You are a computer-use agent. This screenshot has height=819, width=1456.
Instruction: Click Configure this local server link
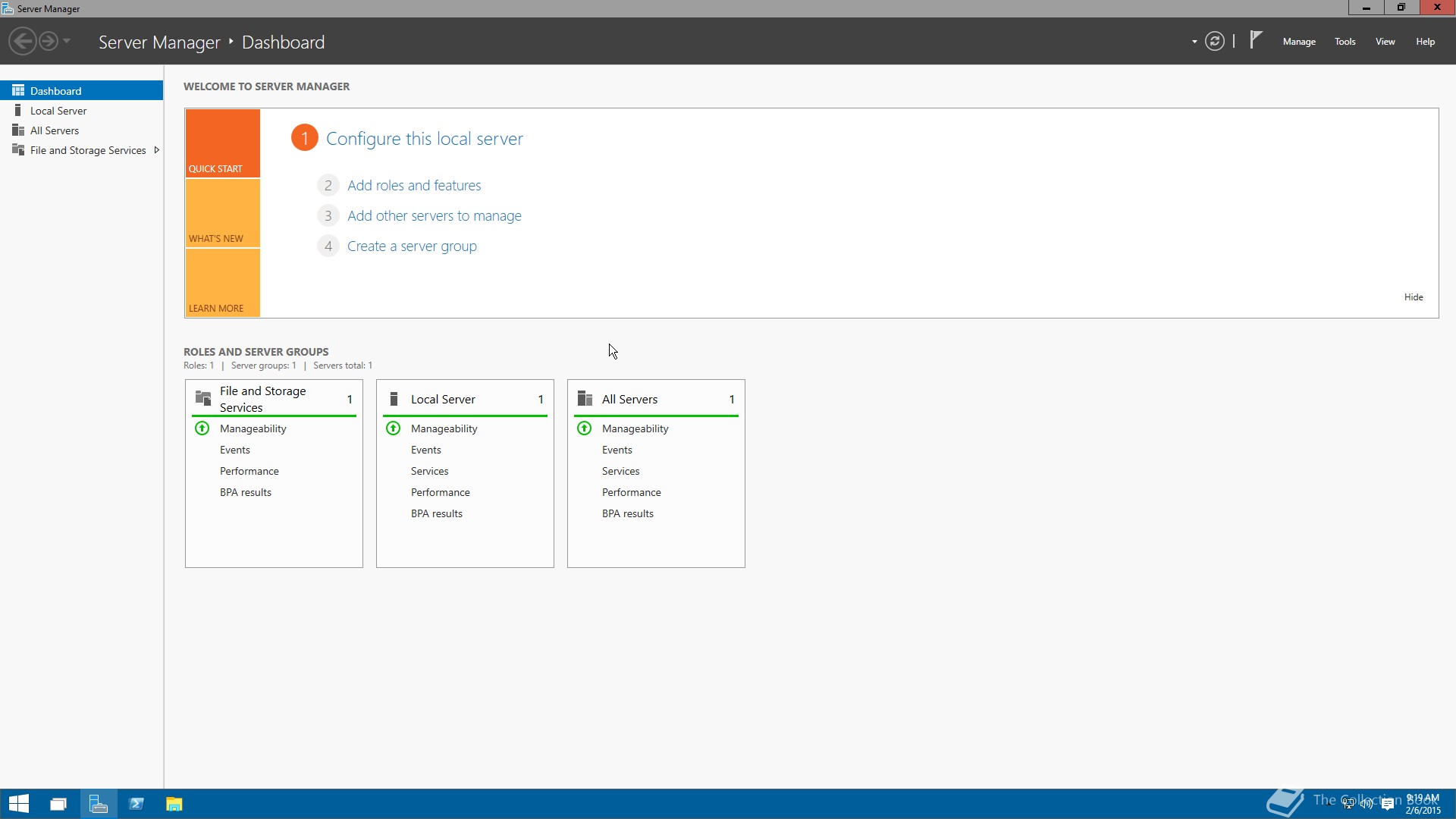coord(424,139)
